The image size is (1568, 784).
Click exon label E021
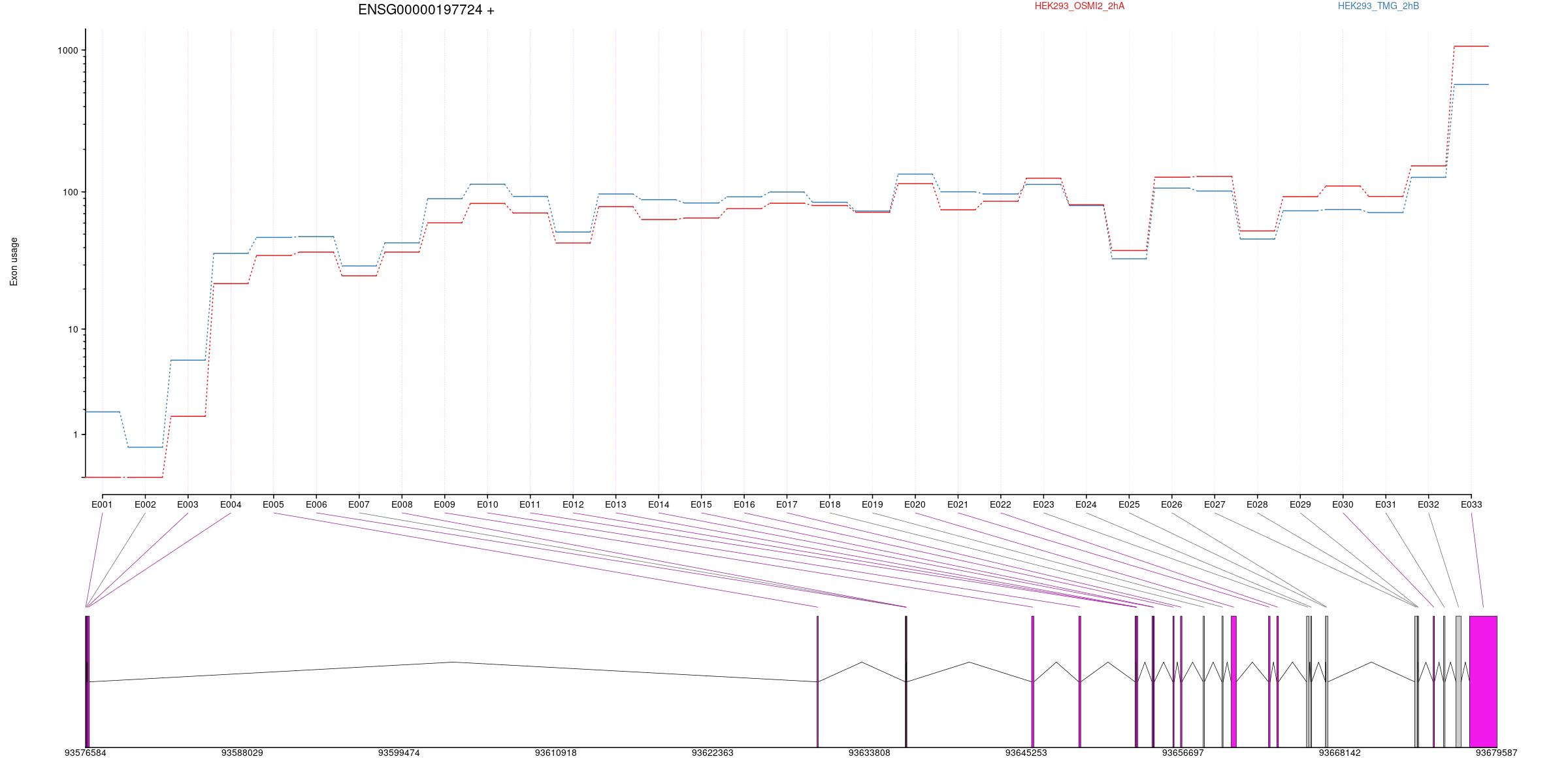coord(958,504)
